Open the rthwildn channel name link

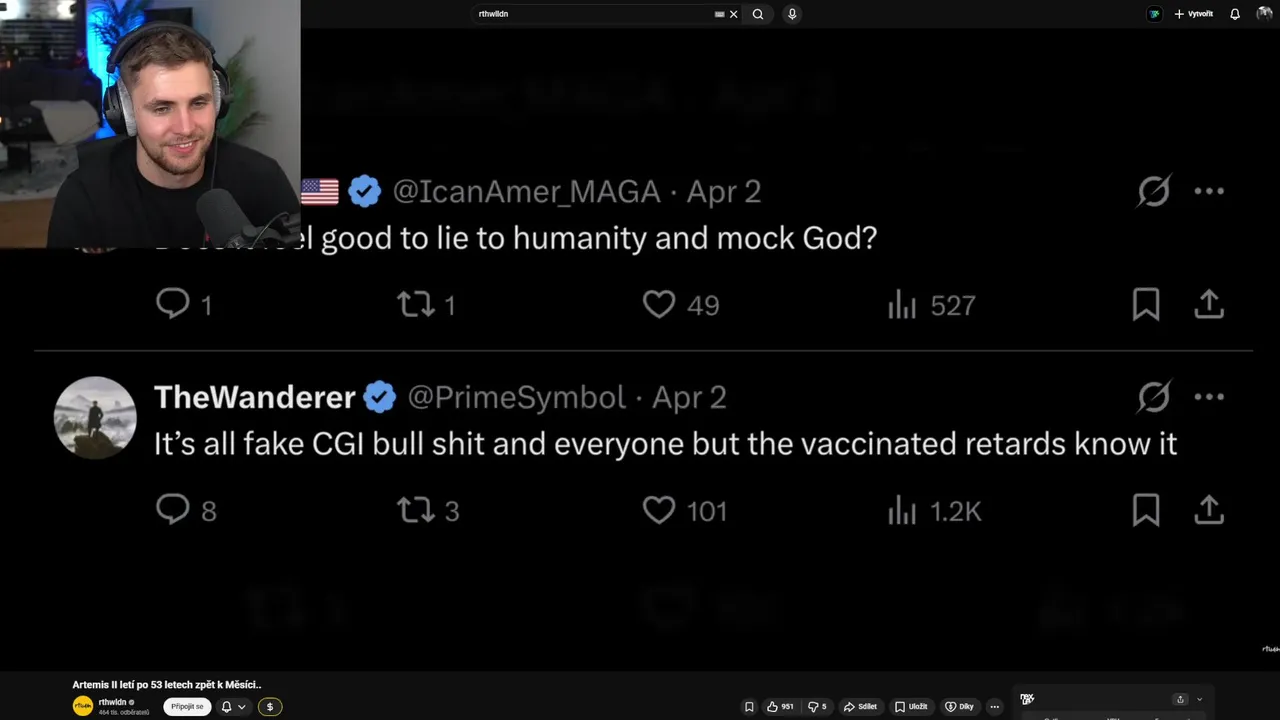113,702
